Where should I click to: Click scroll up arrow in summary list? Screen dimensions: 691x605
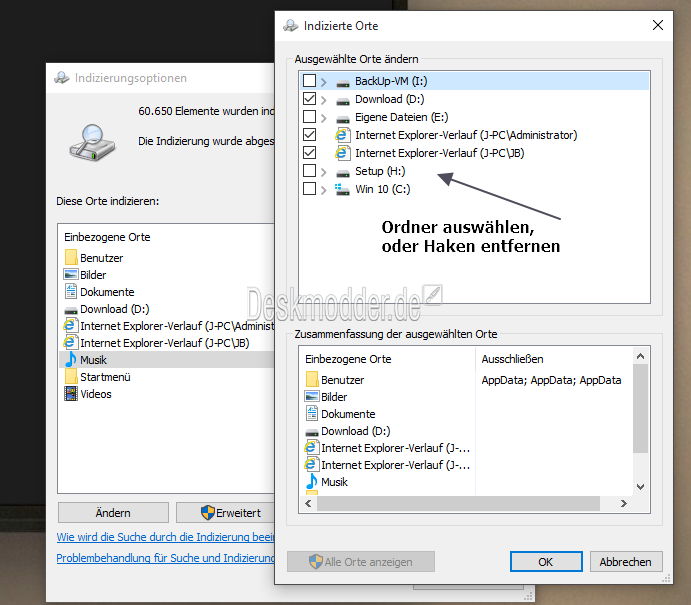[x=641, y=356]
